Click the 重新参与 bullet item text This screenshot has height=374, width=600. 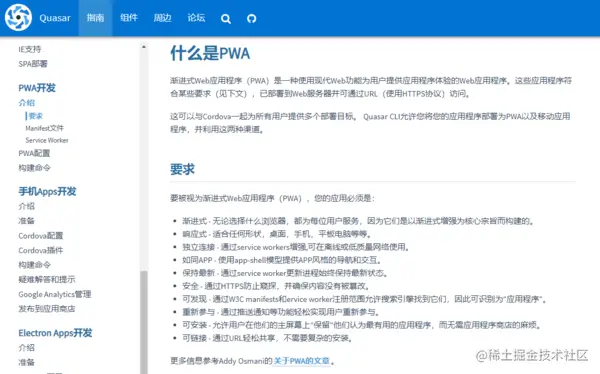coord(280,312)
